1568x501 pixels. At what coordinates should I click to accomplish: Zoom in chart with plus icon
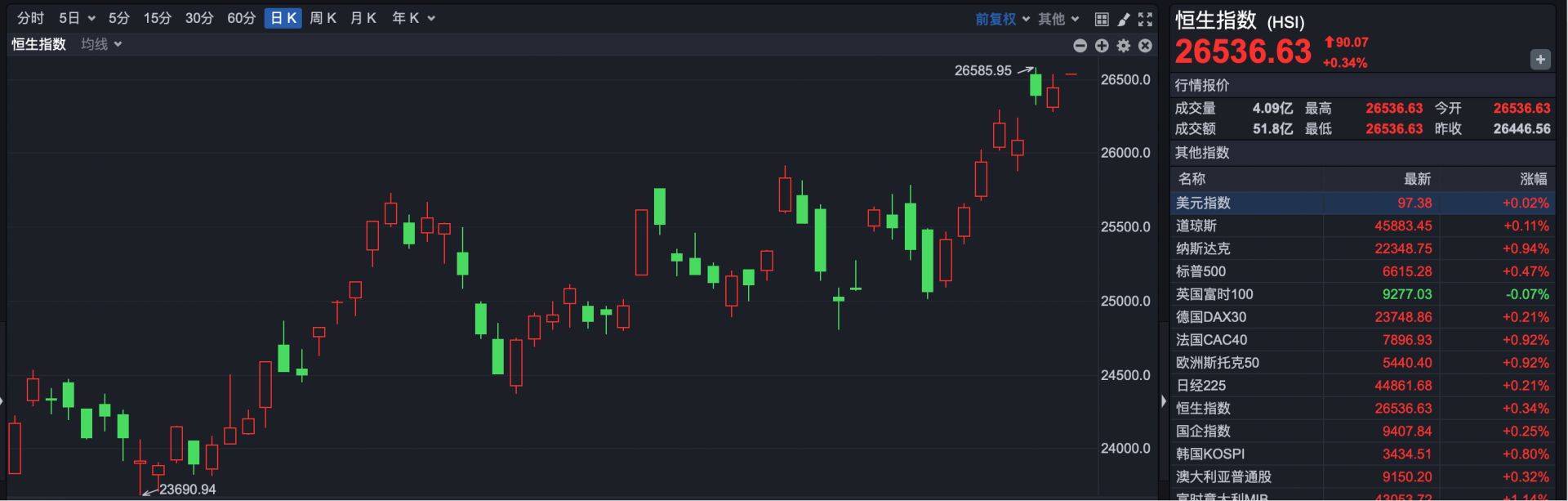pyautogui.click(x=1102, y=46)
